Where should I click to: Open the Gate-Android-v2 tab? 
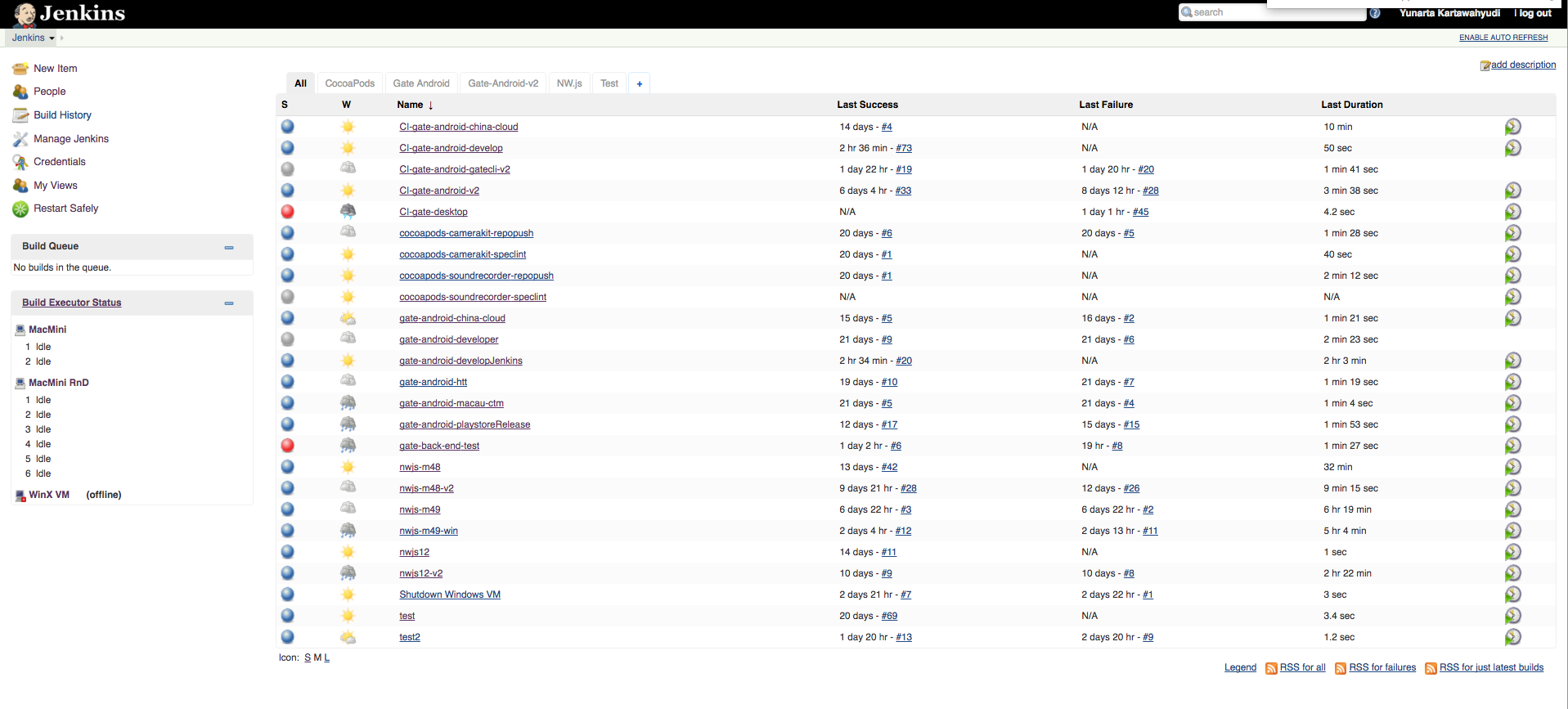[x=503, y=83]
